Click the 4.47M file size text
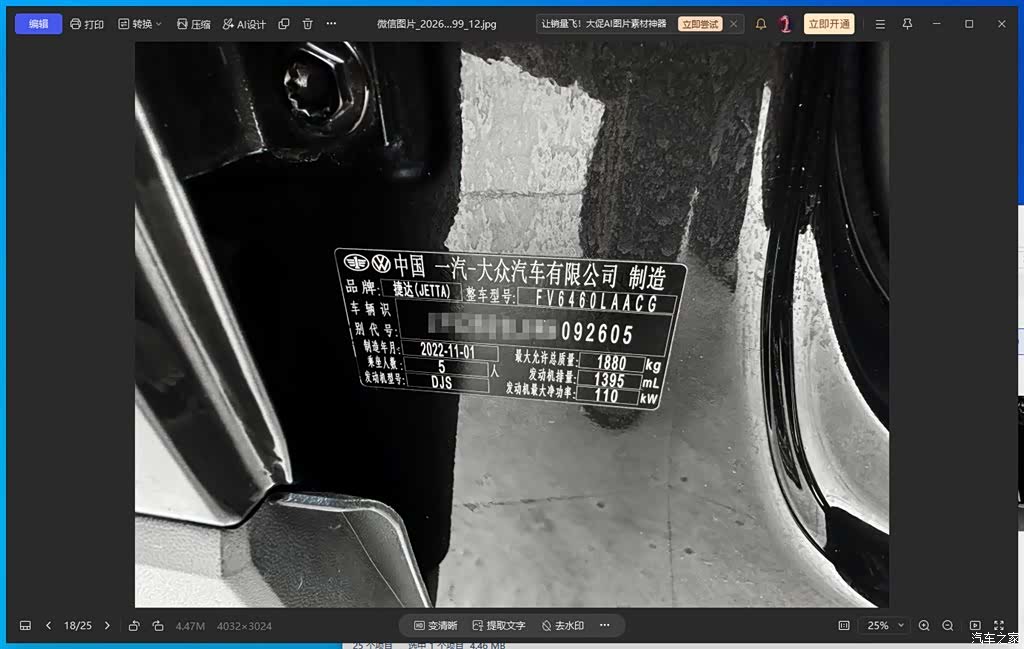Image resolution: width=1024 pixels, height=649 pixels. point(190,626)
